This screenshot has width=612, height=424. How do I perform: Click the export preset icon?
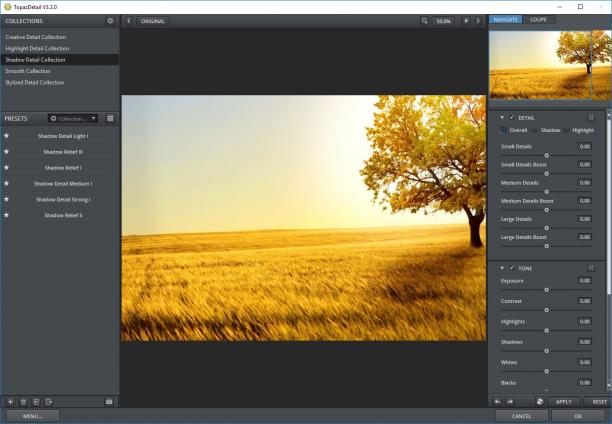pos(49,402)
